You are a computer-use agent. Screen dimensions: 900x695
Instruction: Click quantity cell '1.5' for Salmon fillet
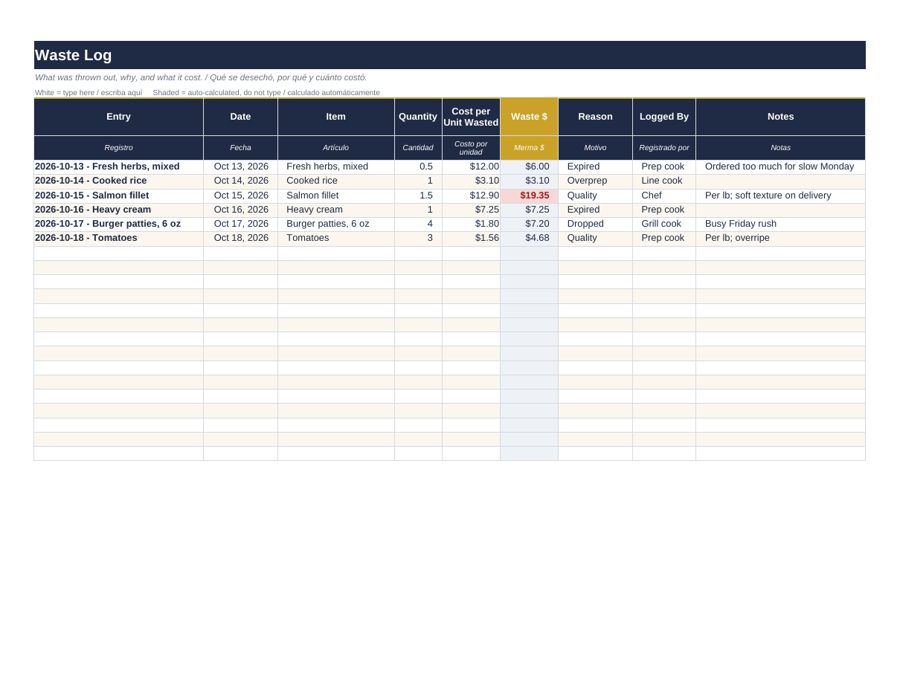tap(418, 195)
